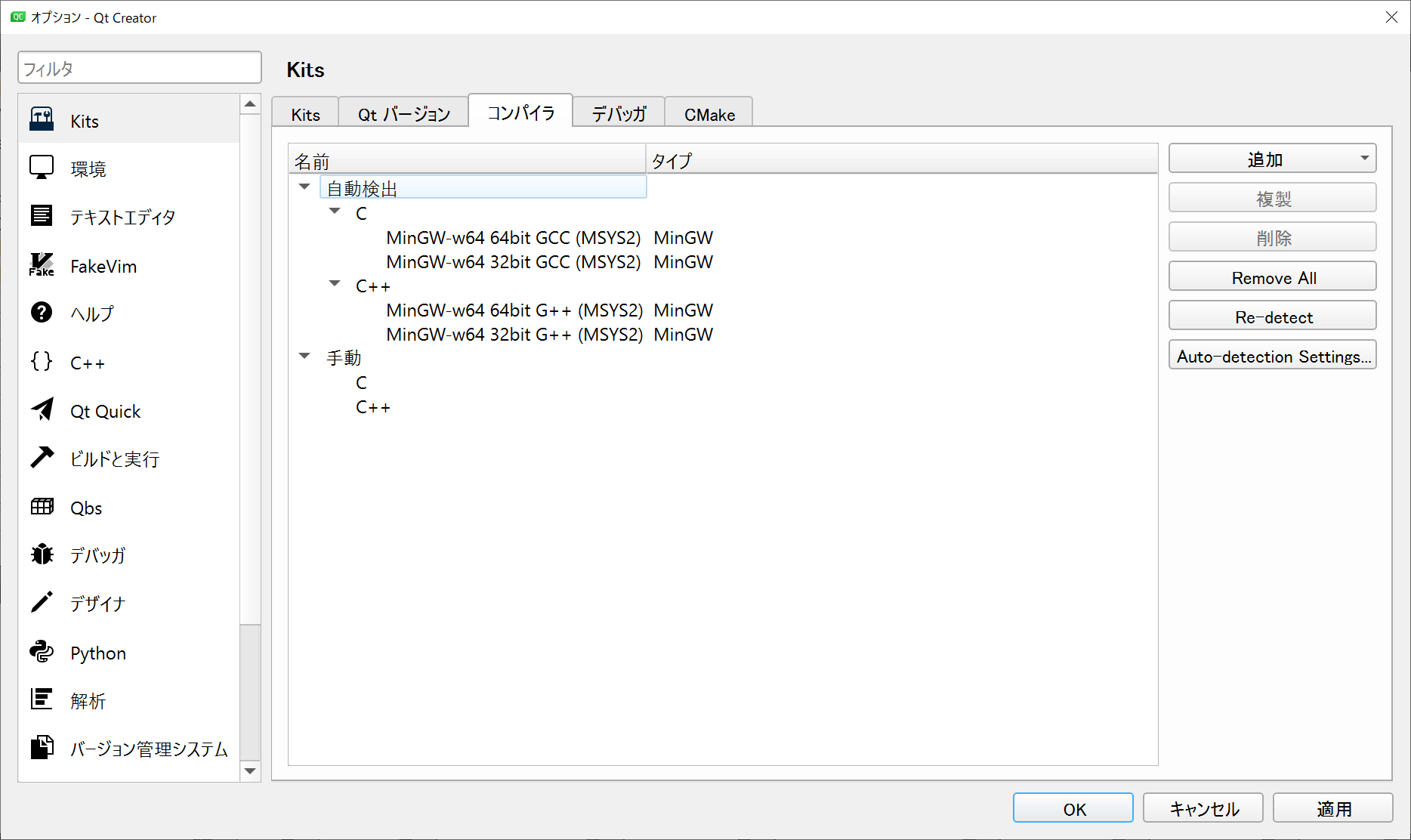Click the ビルドと実行 hammer icon

(42, 457)
